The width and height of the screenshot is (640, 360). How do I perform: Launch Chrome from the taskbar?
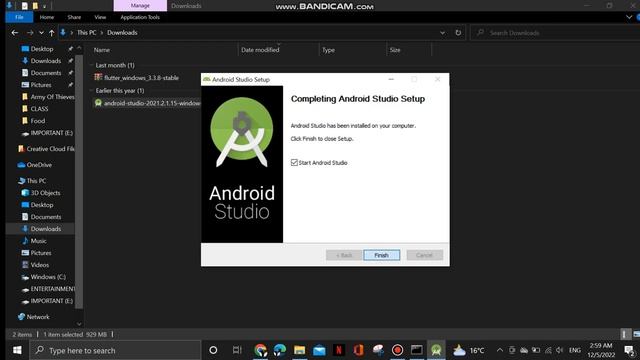(x=260, y=350)
